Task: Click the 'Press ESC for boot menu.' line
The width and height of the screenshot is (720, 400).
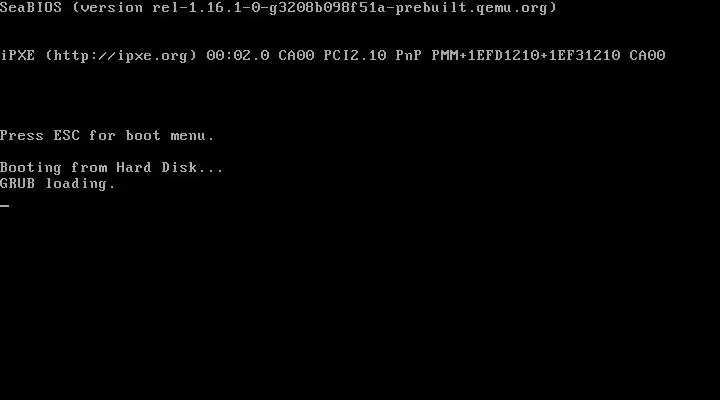Action: click(107, 135)
